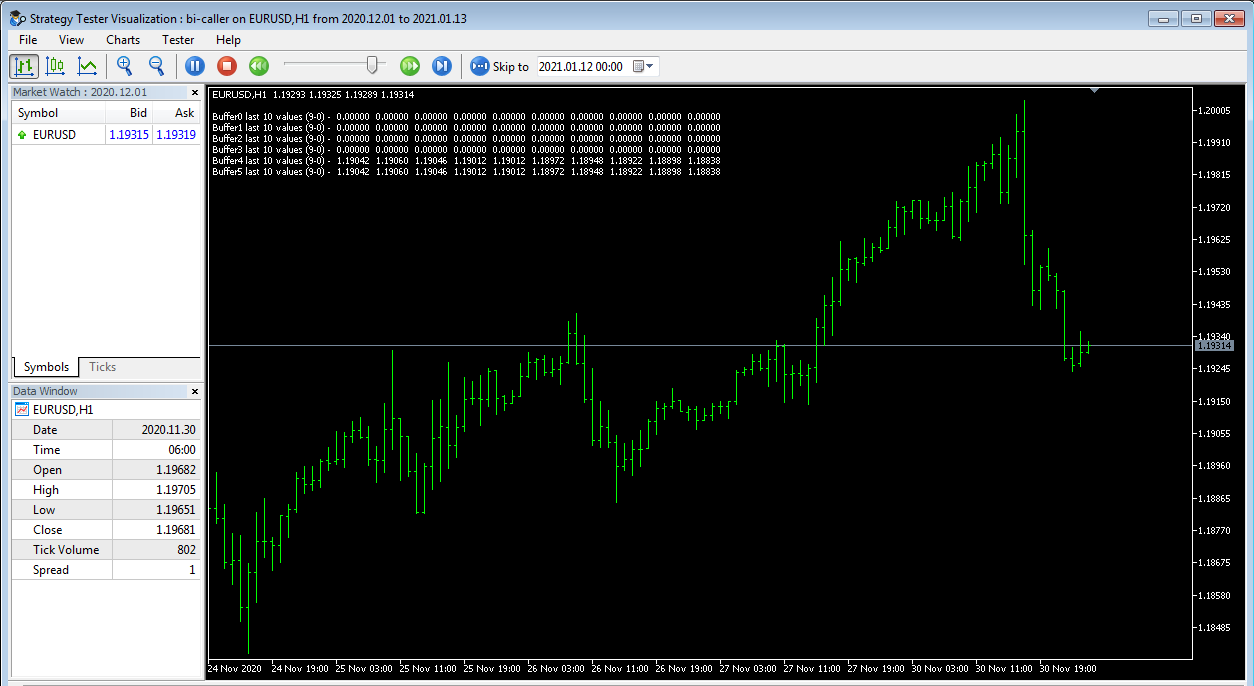Open the Help menu
This screenshot has width=1254, height=686.
click(228, 40)
